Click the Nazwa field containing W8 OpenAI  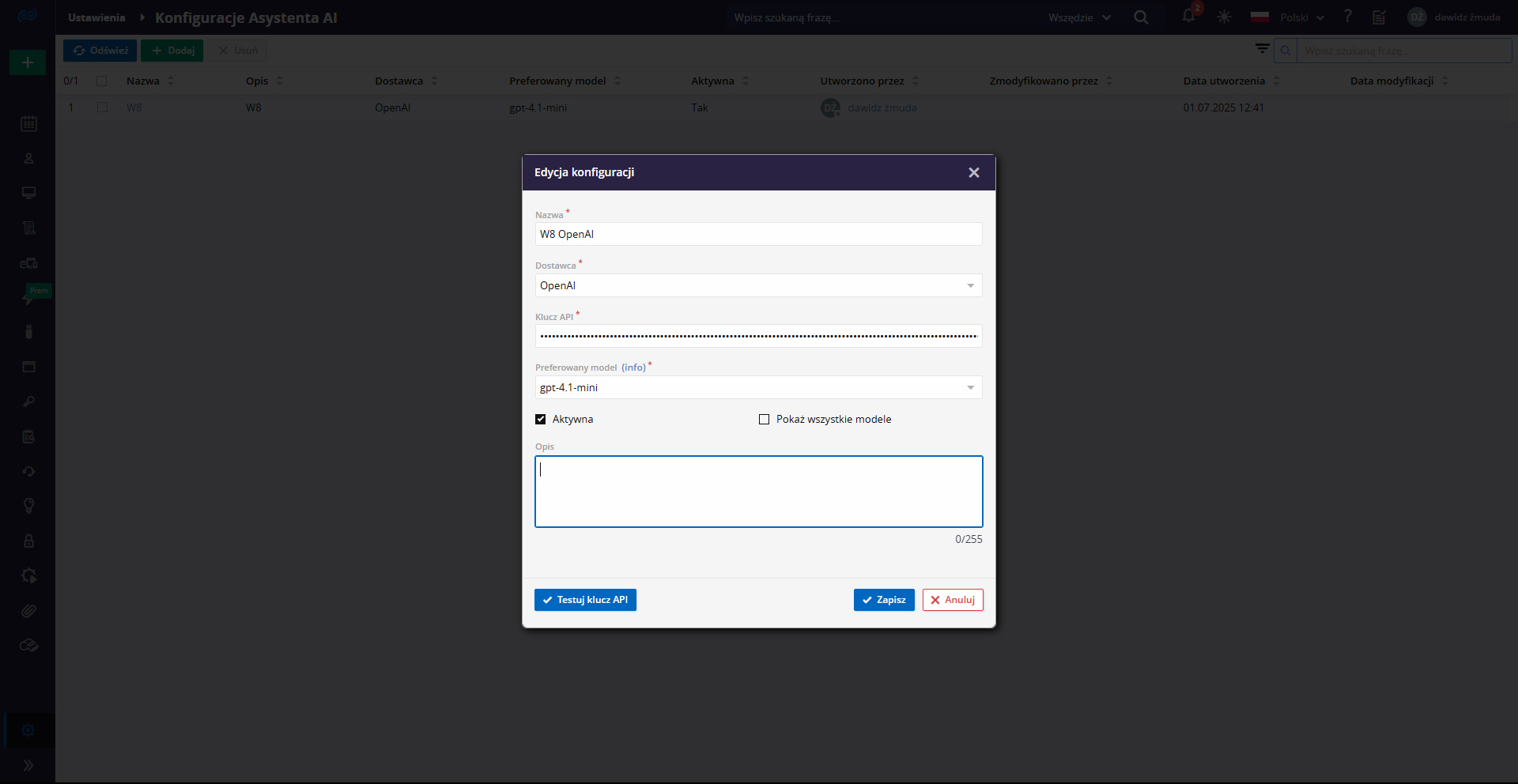[759, 234]
